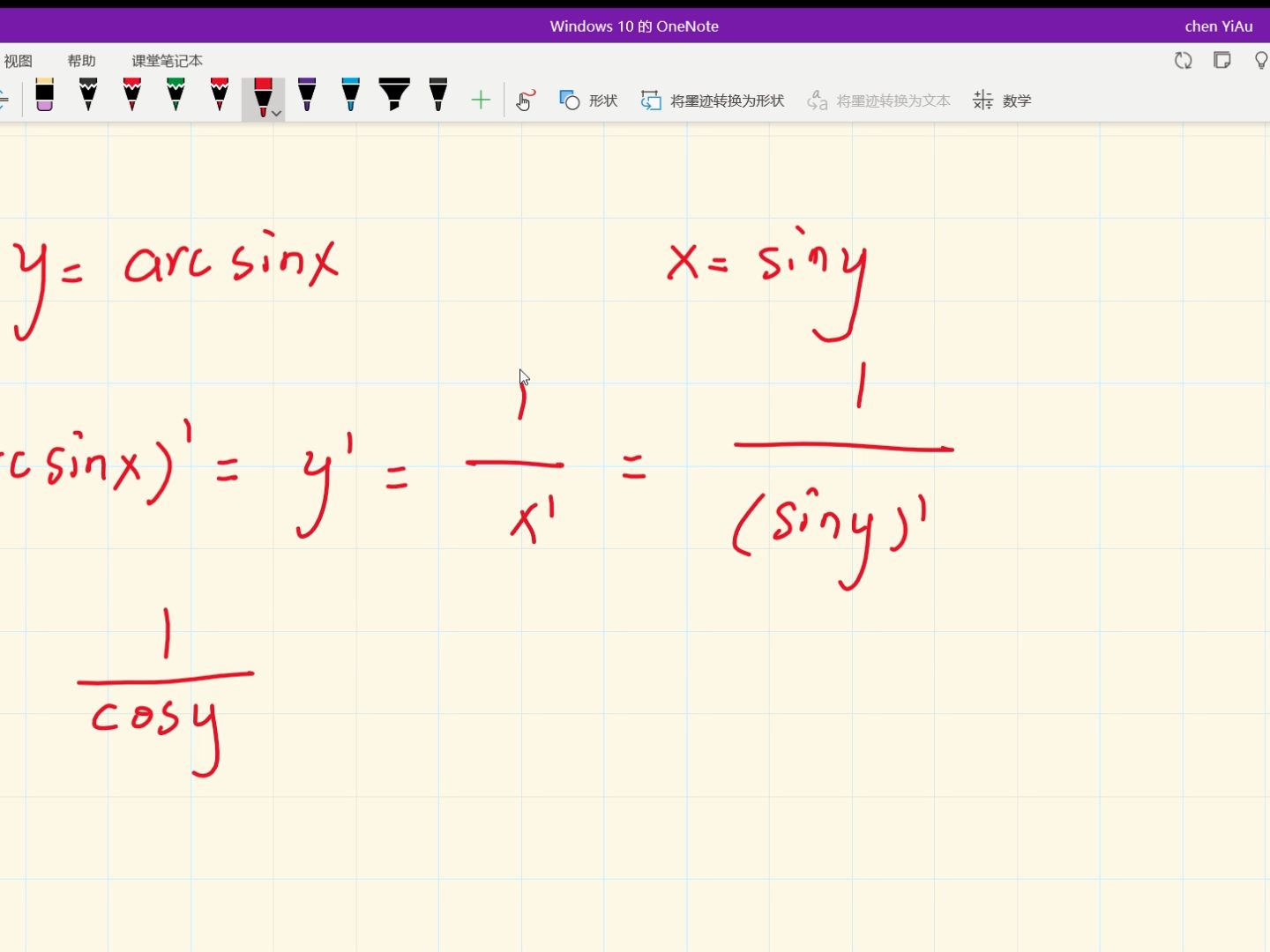Click 将墨迹转换为文本 ink to text

(878, 100)
